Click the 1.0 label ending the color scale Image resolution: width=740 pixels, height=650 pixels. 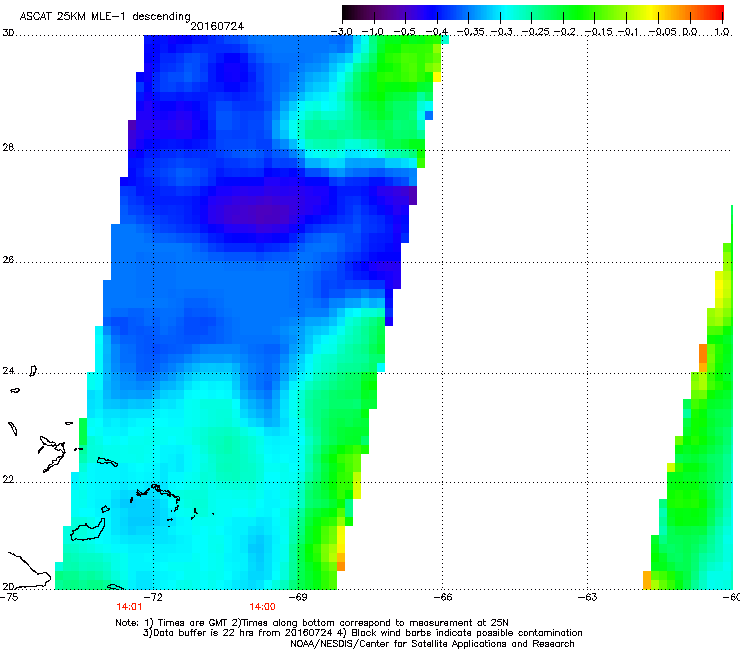(x=722, y=32)
